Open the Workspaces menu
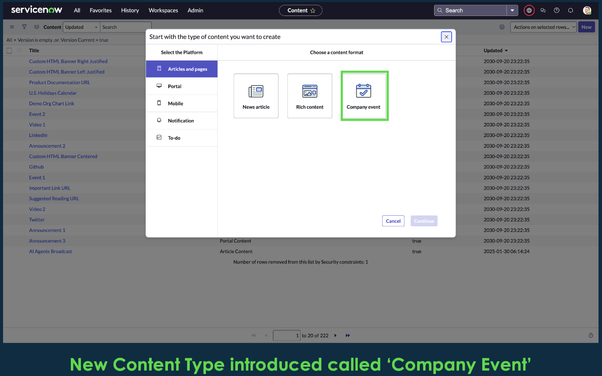Image resolution: width=602 pixels, height=376 pixels. click(163, 10)
